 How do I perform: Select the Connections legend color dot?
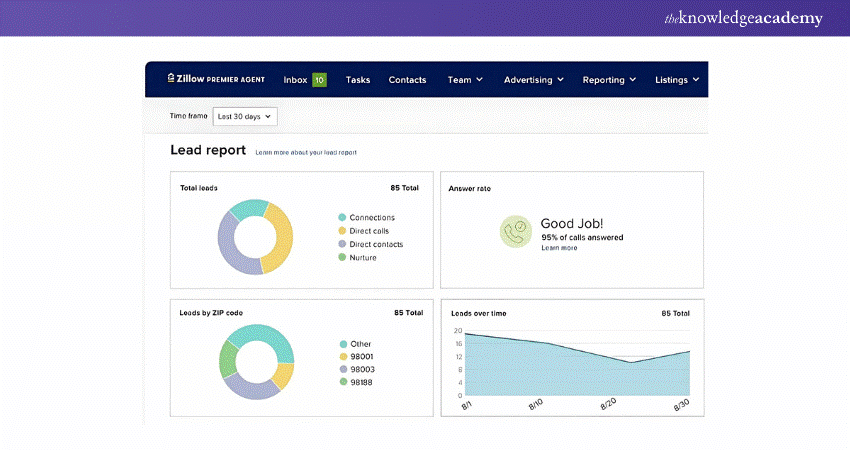tap(342, 217)
